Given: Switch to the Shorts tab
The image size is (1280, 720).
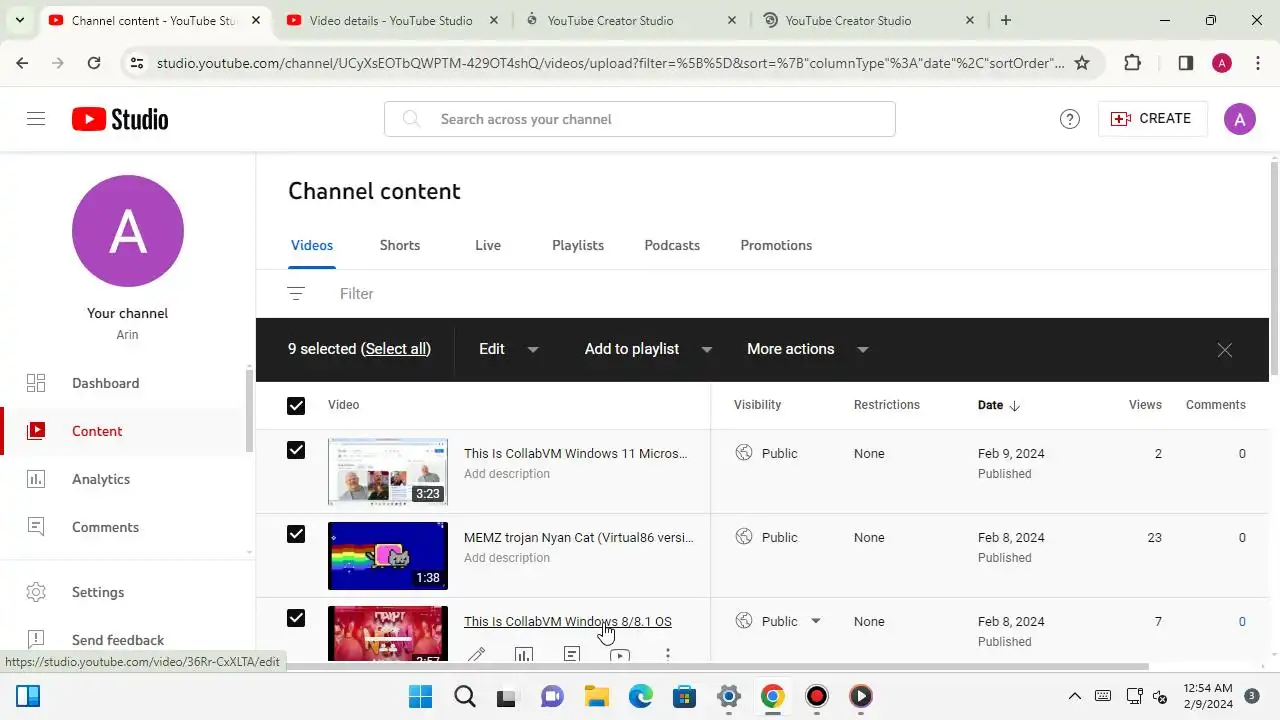Looking at the screenshot, I should coord(400,245).
